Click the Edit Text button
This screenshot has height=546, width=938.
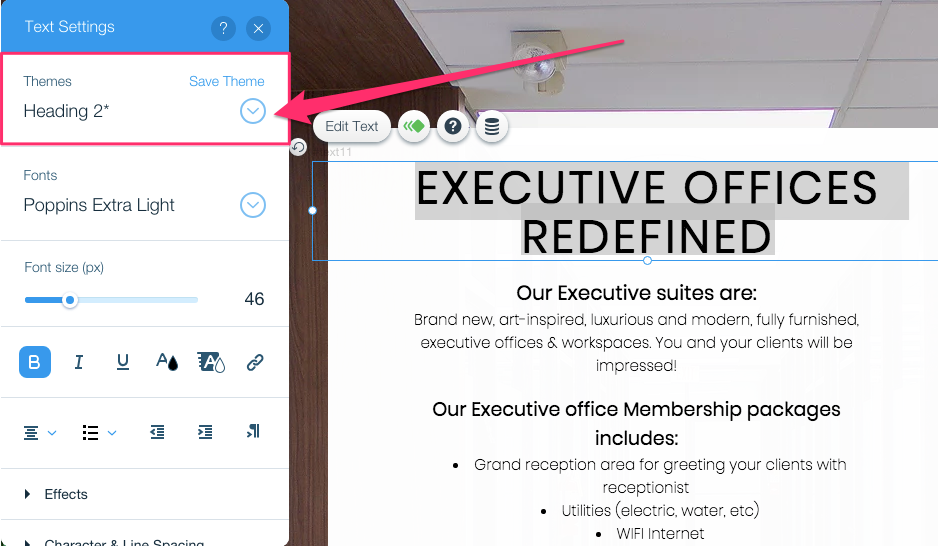pyautogui.click(x=352, y=126)
